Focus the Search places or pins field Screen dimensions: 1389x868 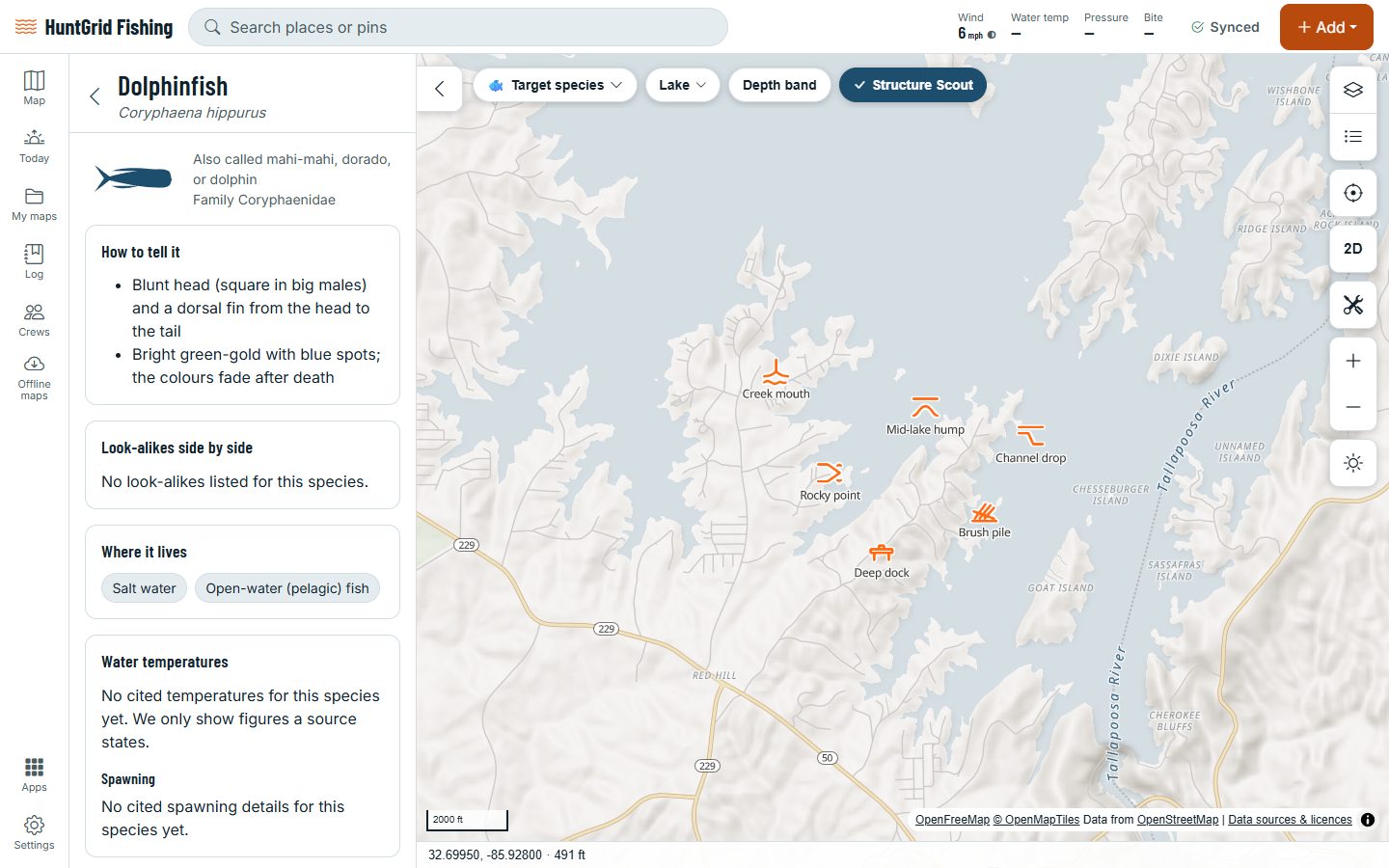[458, 27]
